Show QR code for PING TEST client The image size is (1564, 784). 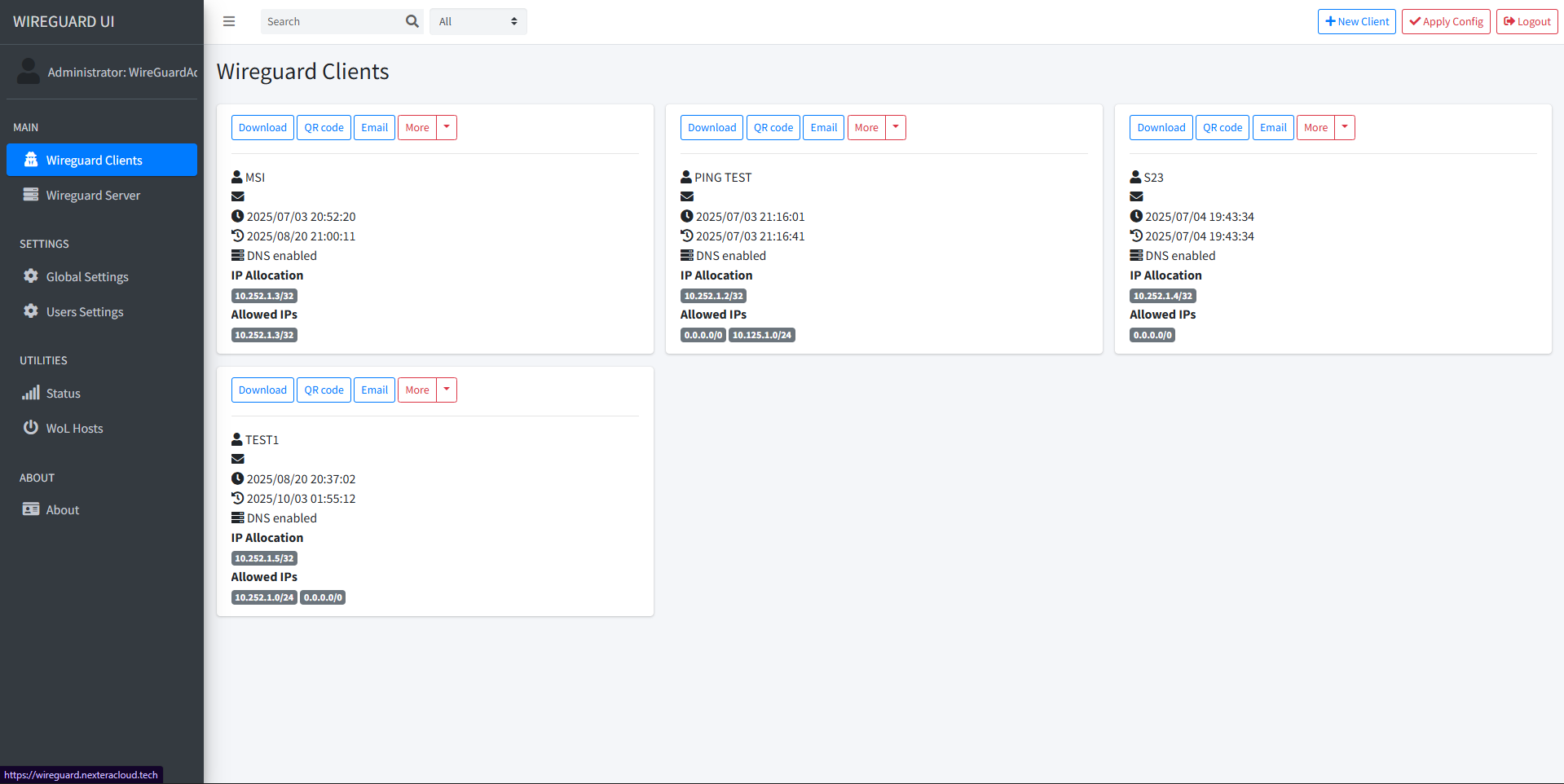coord(773,127)
